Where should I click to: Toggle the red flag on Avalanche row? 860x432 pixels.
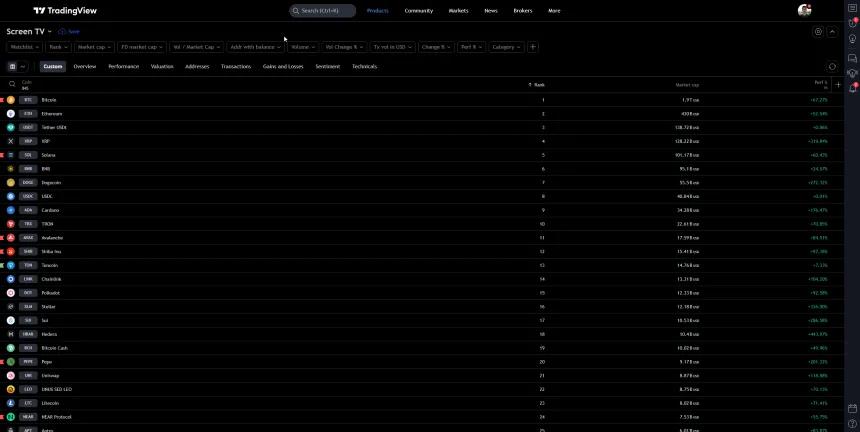[2, 237]
